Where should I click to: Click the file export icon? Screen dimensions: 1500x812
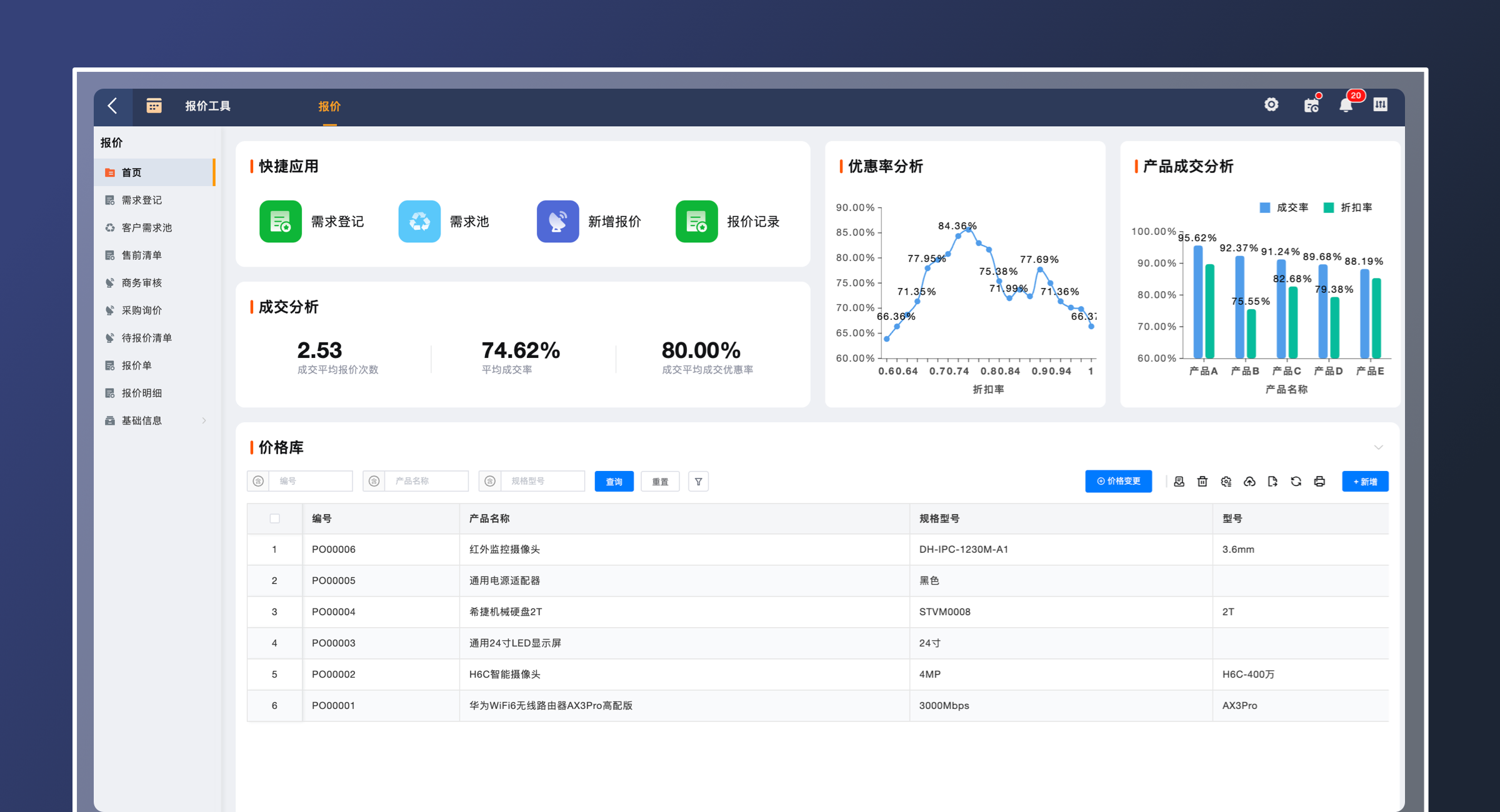click(1272, 482)
